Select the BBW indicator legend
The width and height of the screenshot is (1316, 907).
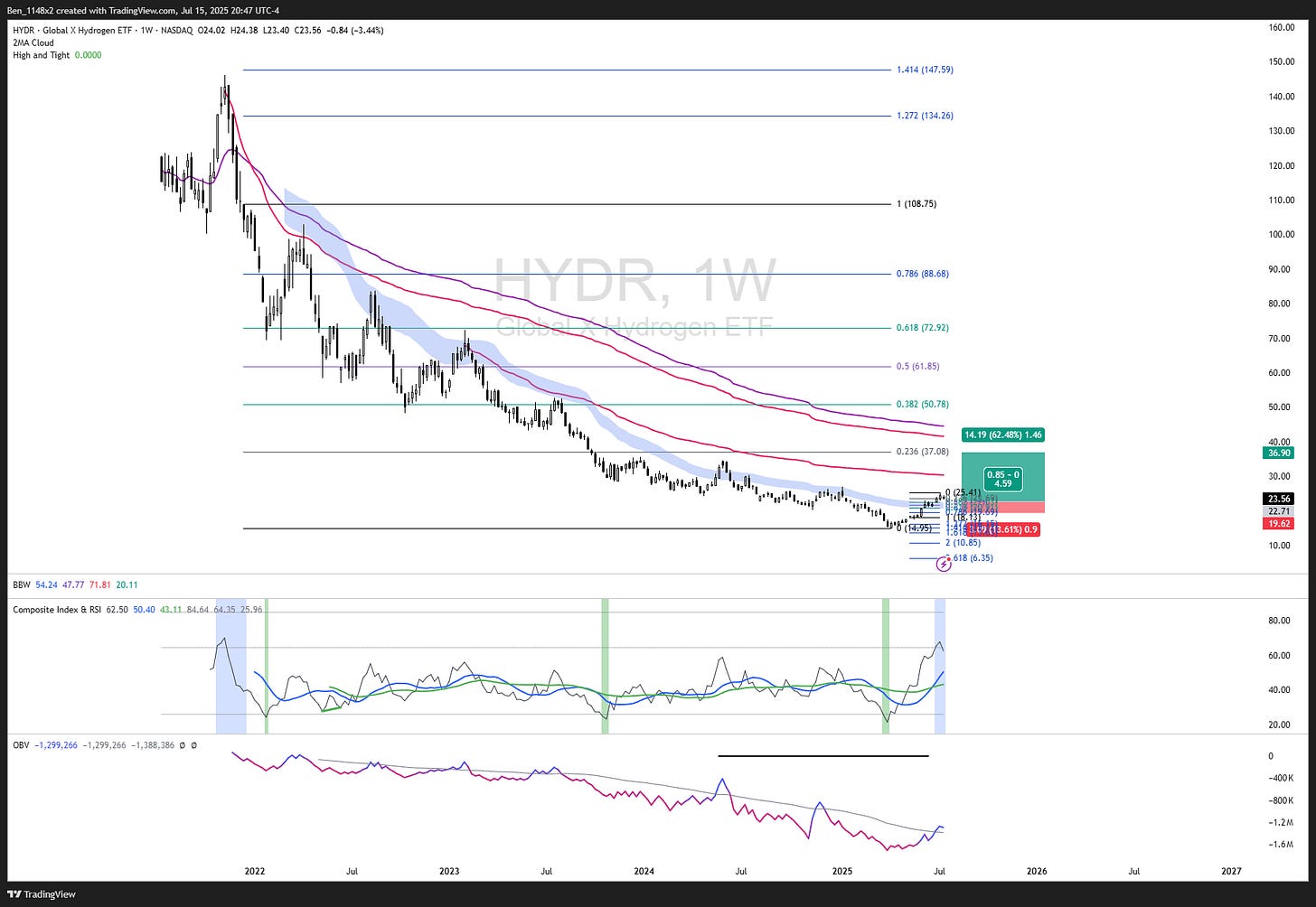point(22,585)
